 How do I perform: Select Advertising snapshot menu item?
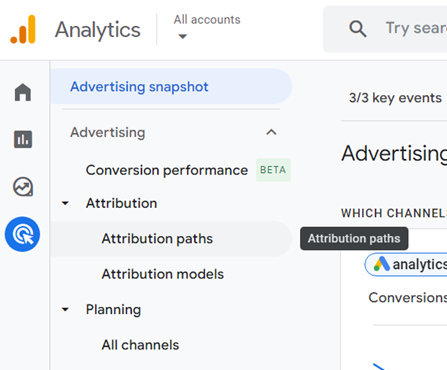[171, 87]
